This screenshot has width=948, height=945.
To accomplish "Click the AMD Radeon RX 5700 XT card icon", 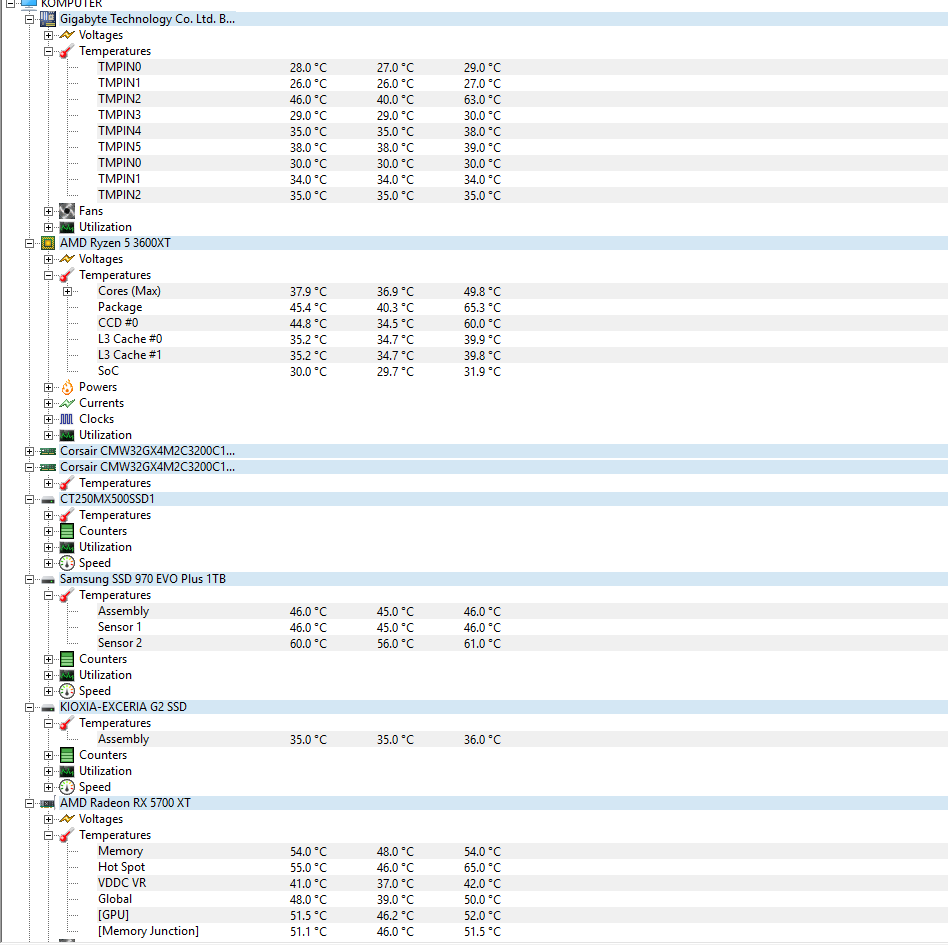I will [48, 803].
